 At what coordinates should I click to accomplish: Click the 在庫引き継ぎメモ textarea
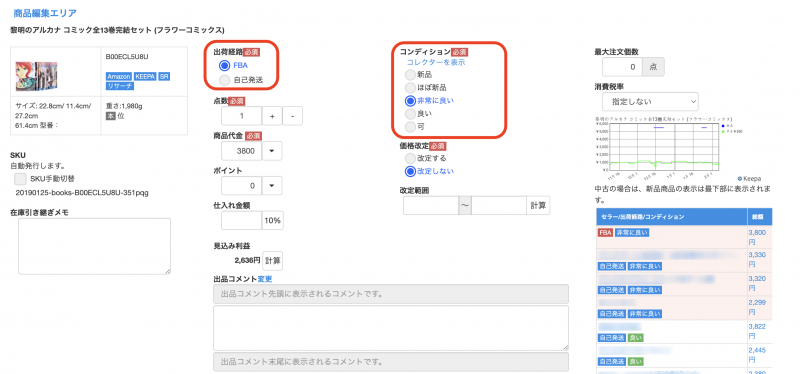(94, 246)
